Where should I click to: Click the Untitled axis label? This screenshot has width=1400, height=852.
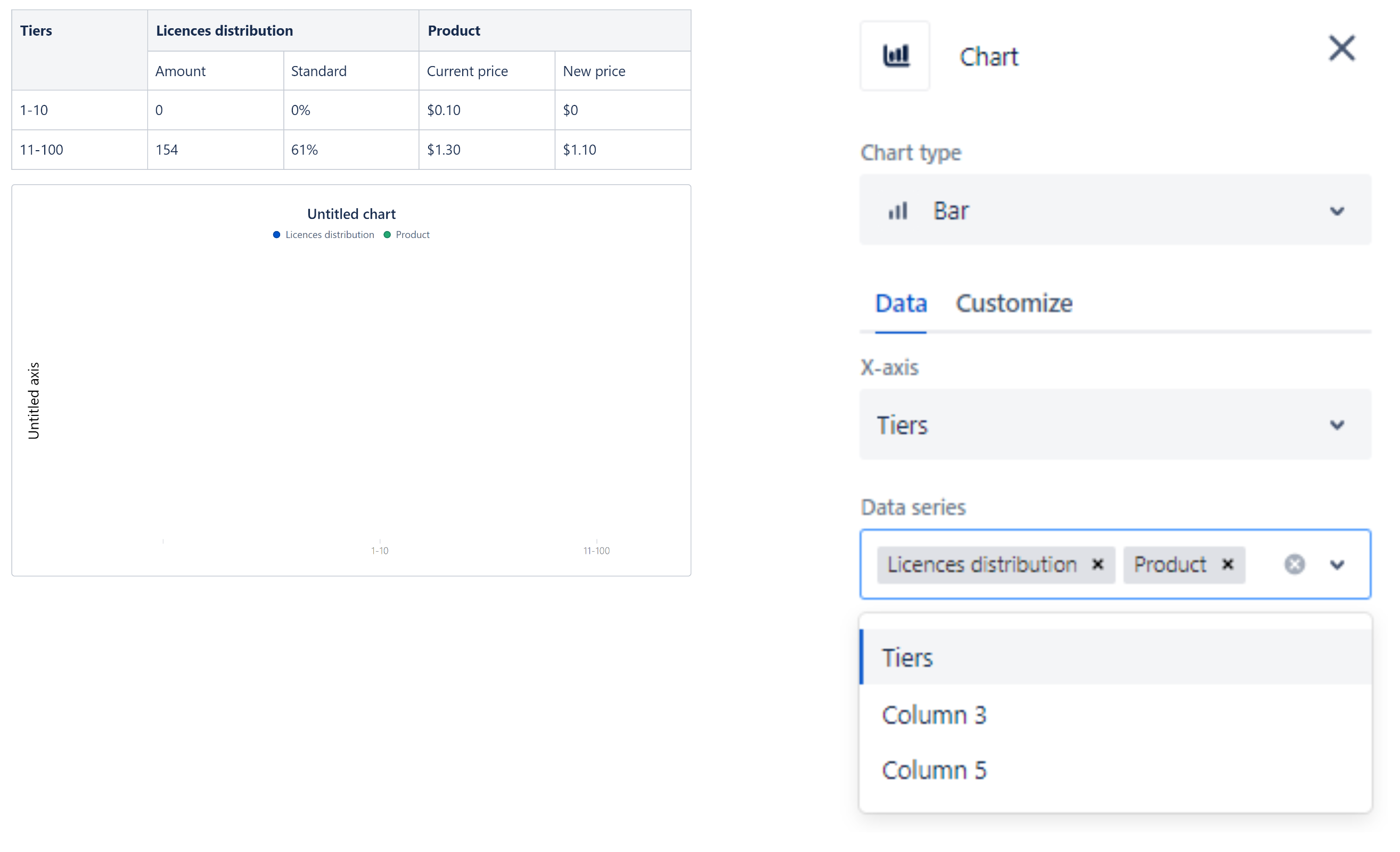pos(34,400)
